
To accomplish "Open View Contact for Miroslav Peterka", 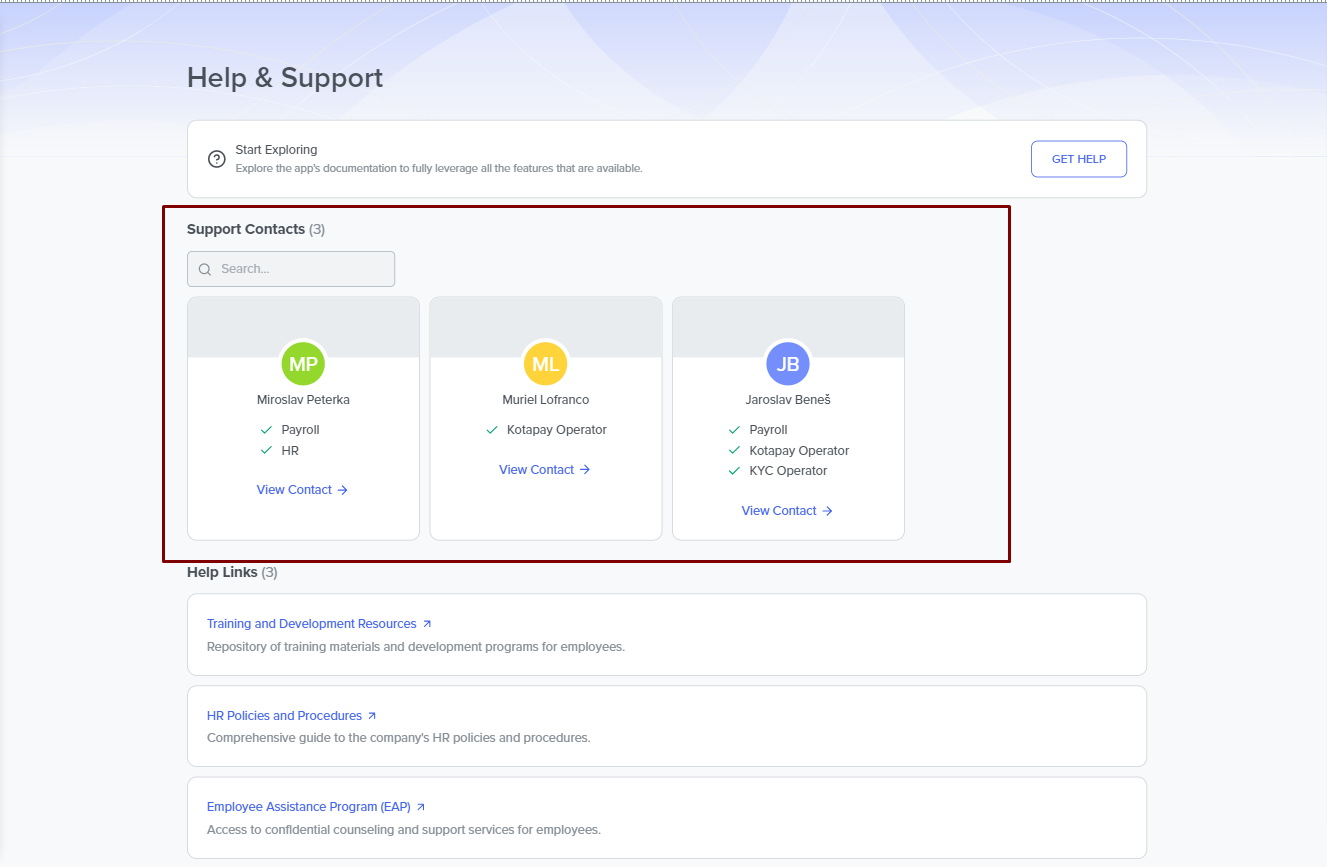I will 302,490.
